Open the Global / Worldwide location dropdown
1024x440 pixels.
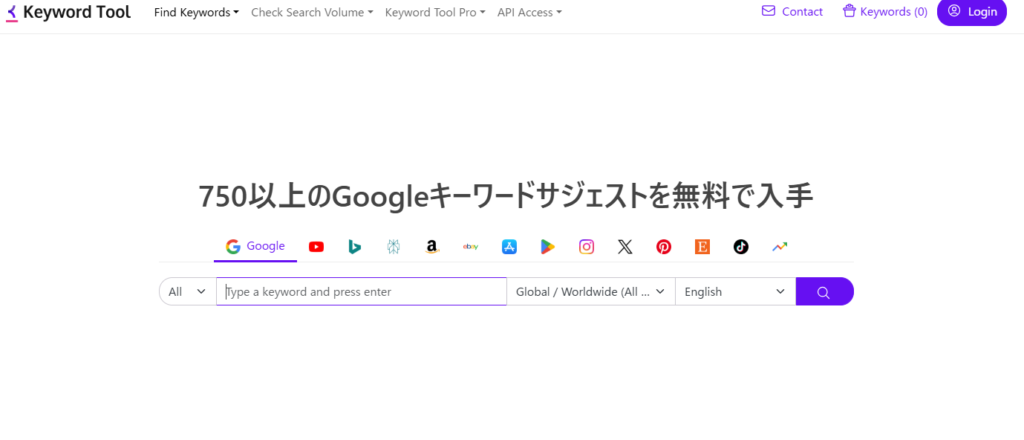pos(590,292)
